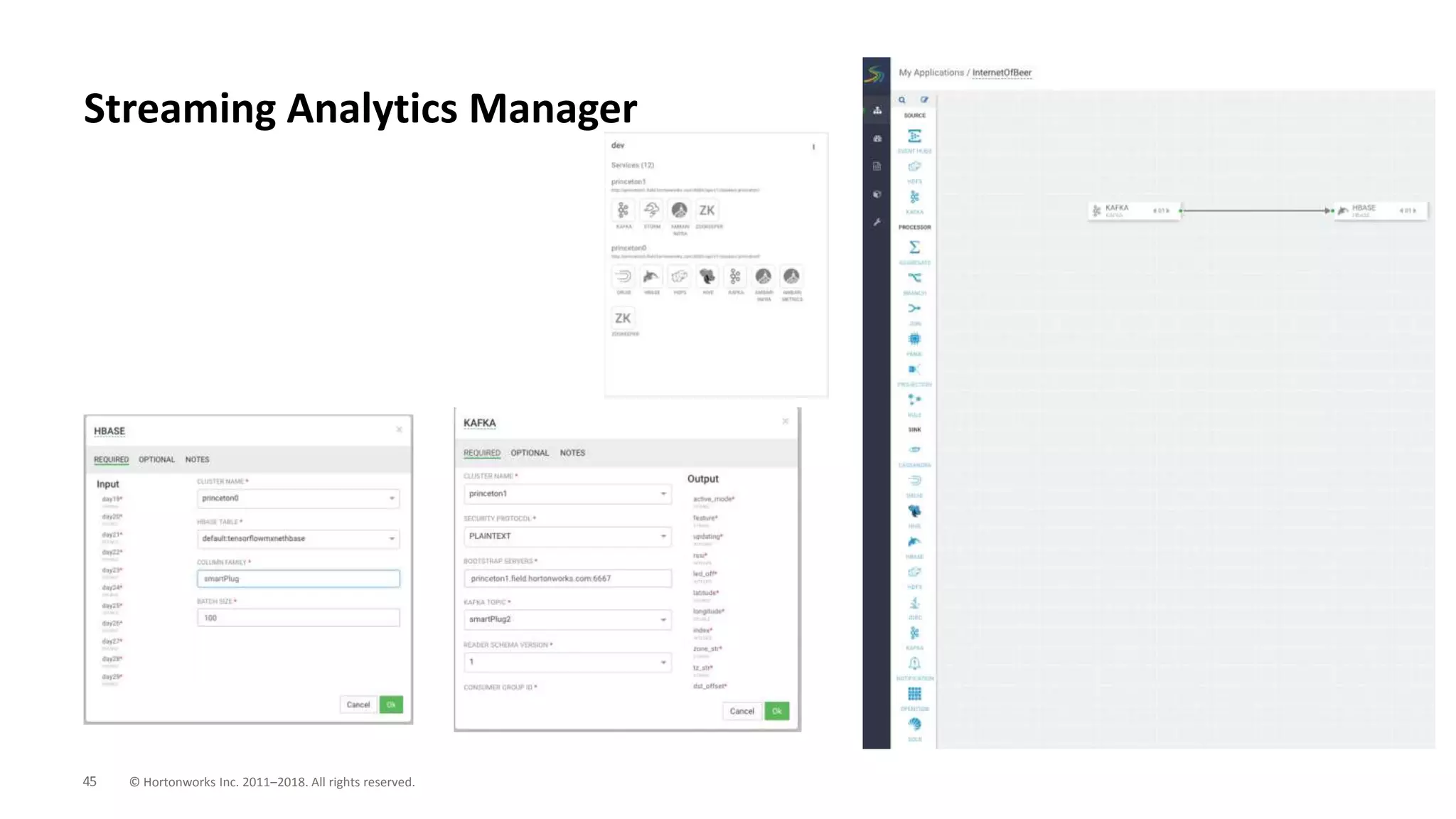1456x819 pixels.
Task: Choose the HBase sink icon in palette
Action: tap(914, 542)
